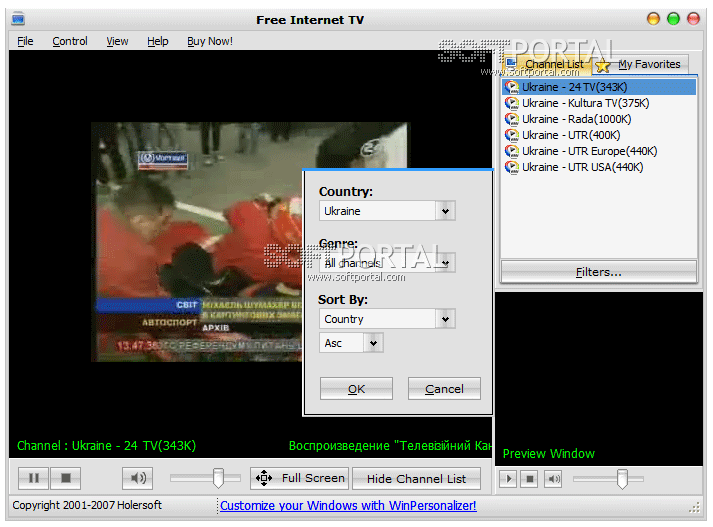Select Ukraine - UTR Europe(440K) channel
Image resolution: width=713 pixels, height=527 pixels.
[599, 151]
